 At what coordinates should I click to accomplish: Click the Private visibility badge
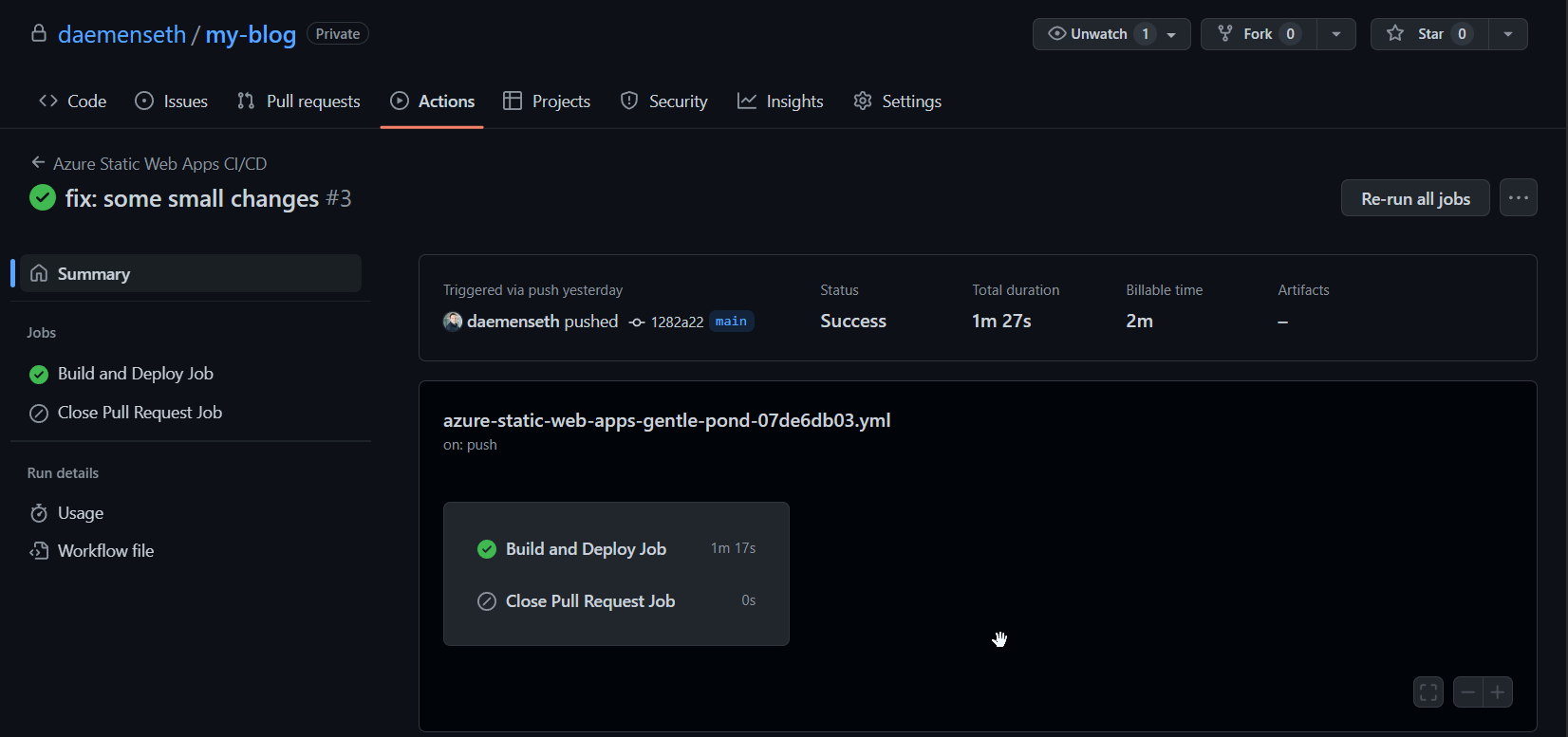338,34
